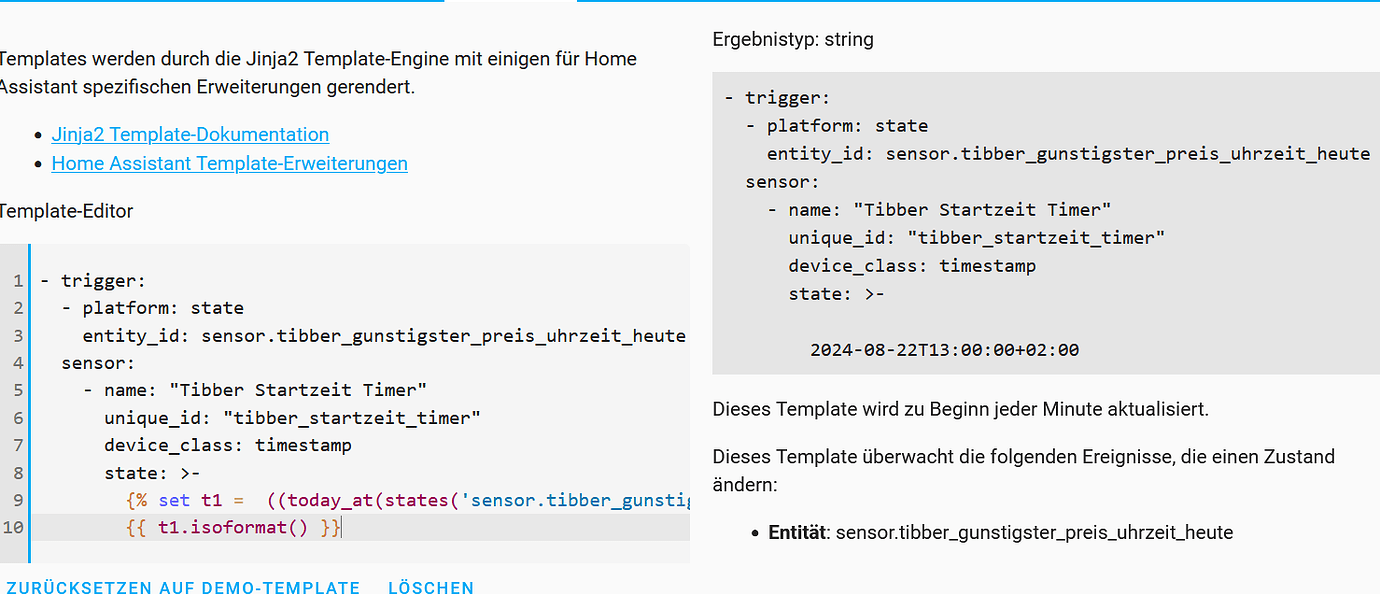Click the 'Ergebnistyp: string' label

coord(793,40)
